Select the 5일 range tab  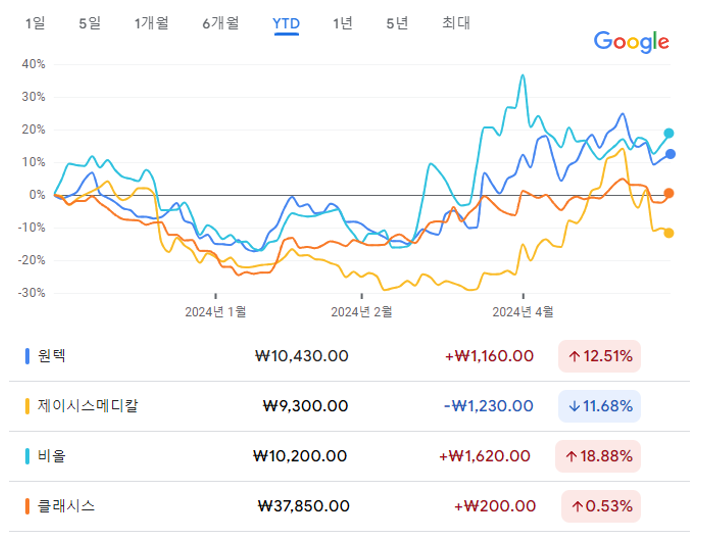90,23
